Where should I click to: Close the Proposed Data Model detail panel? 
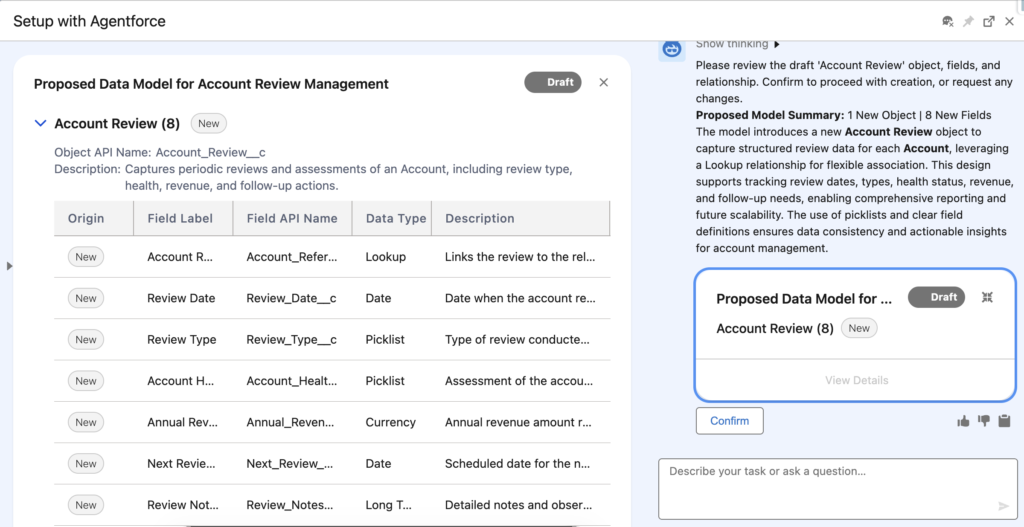coord(603,82)
